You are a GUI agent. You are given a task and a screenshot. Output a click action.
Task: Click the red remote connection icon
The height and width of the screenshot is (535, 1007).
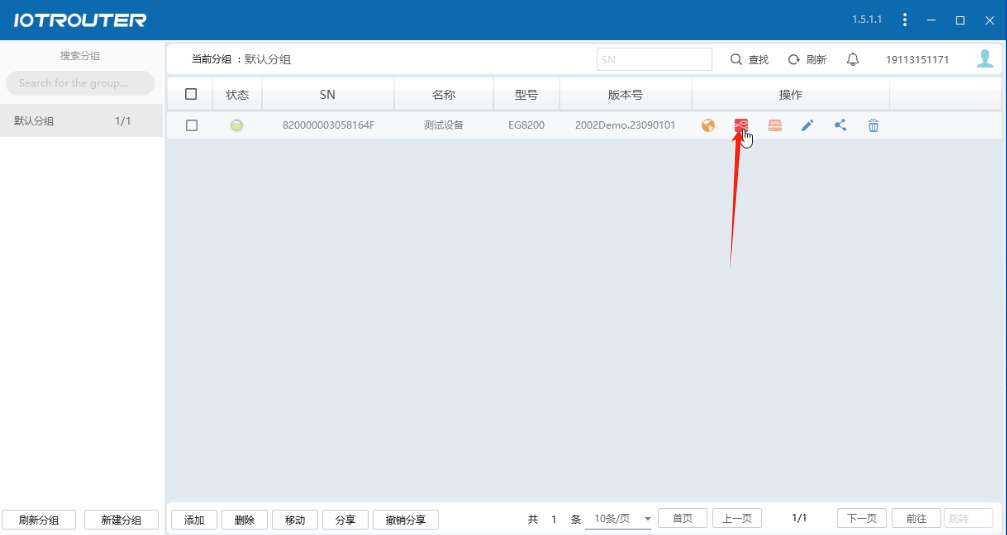(x=741, y=125)
